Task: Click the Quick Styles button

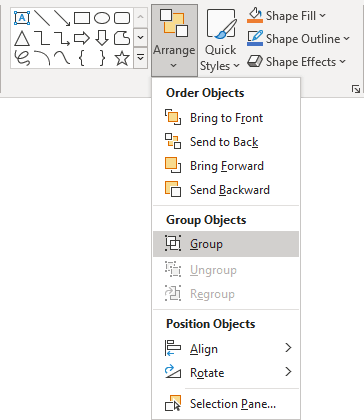Action: pos(220,40)
